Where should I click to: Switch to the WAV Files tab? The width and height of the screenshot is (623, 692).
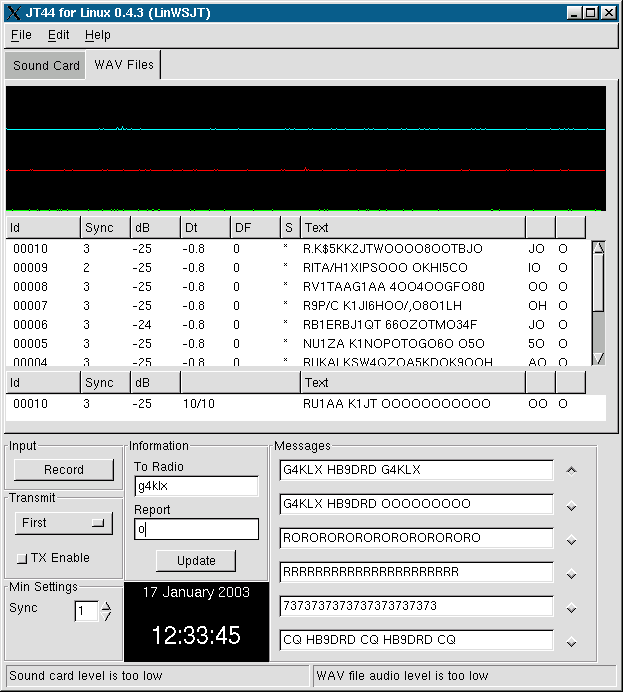[x=124, y=65]
